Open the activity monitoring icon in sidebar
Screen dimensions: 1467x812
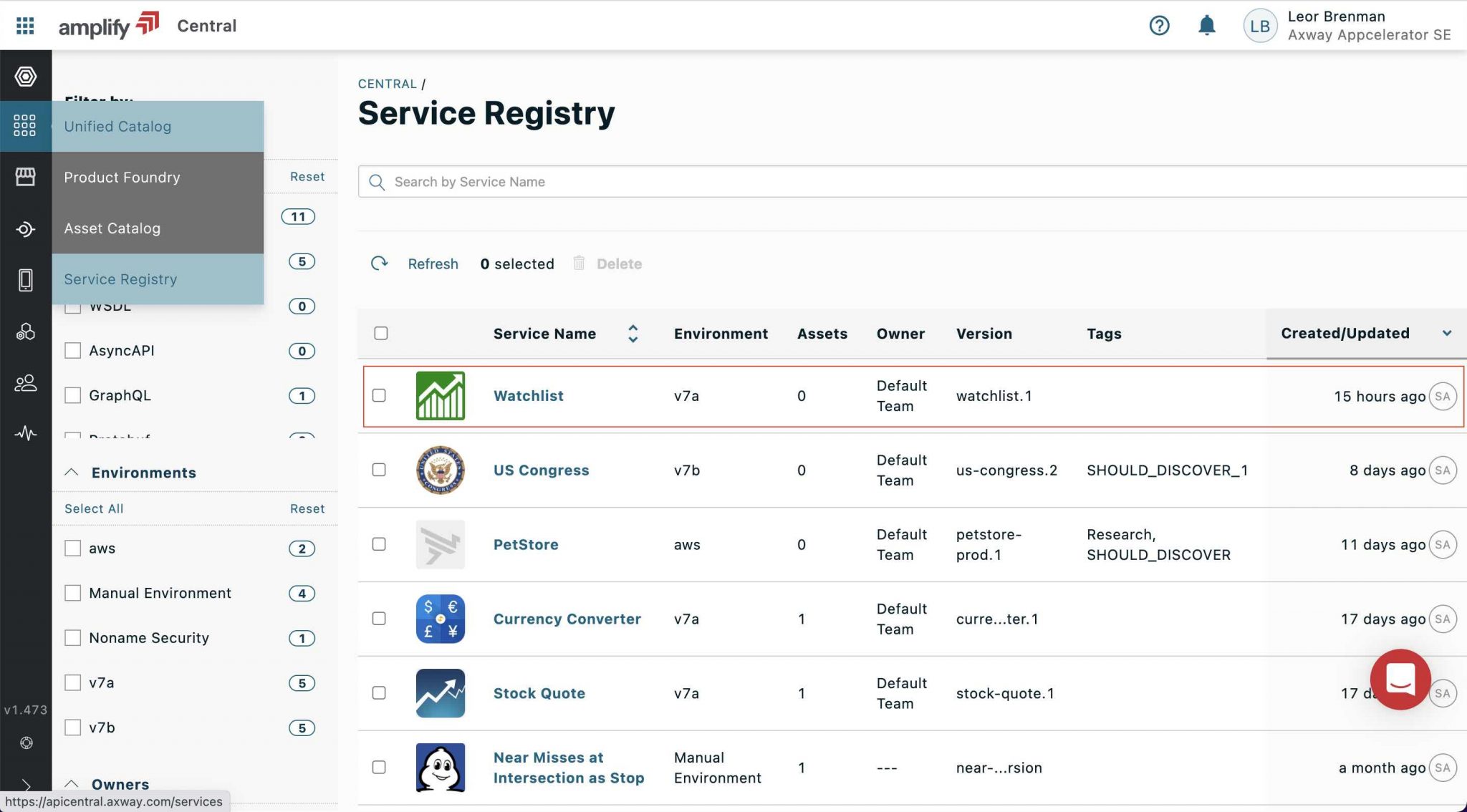[26, 432]
